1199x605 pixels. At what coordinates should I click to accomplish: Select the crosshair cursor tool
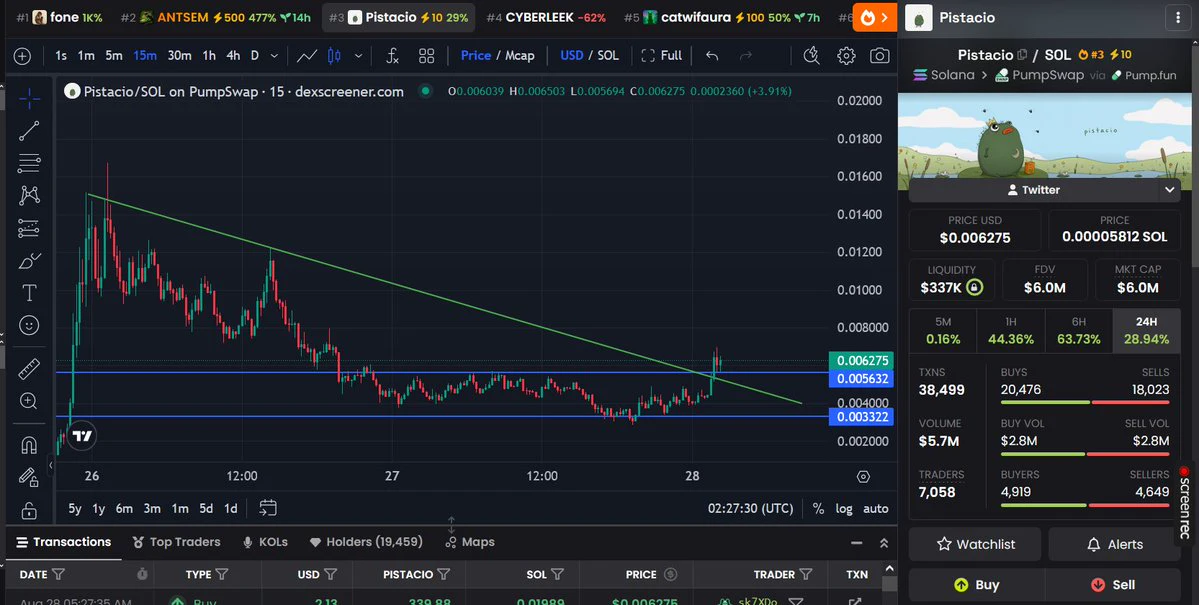[x=29, y=98]
